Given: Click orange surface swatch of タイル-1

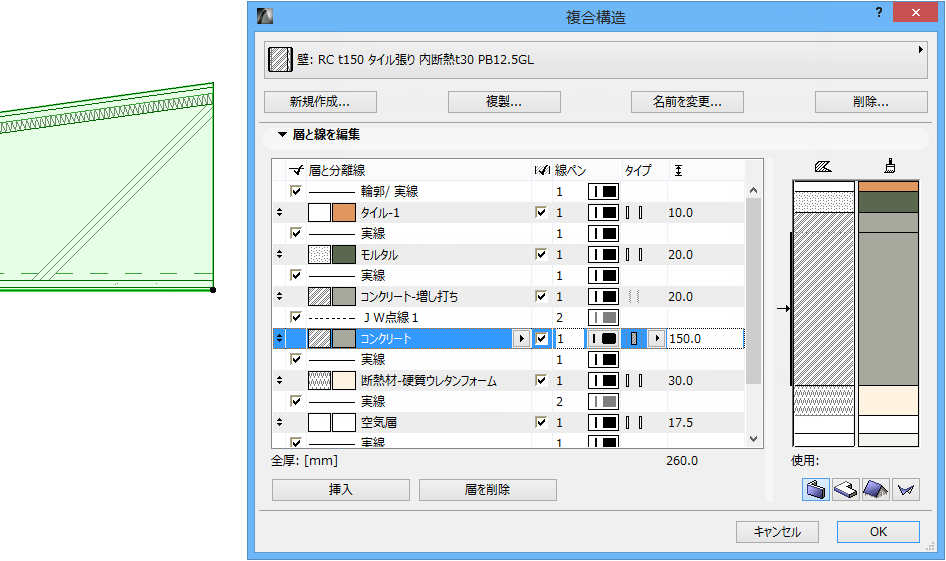Looking at the screenshot, I should [344, 212].
